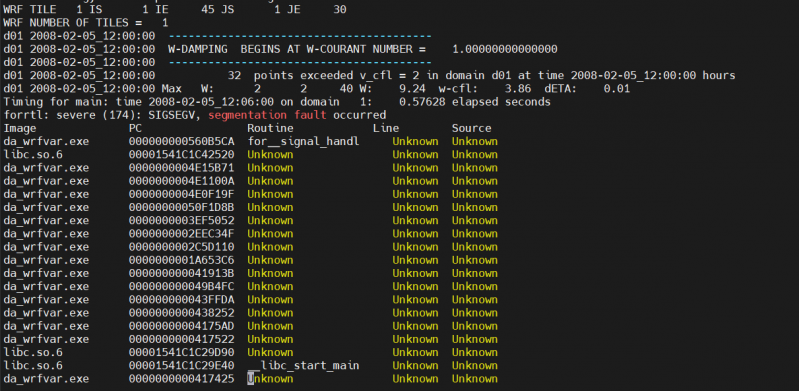Click the 'Line' column header
The image size is (799, 391).
386,128
